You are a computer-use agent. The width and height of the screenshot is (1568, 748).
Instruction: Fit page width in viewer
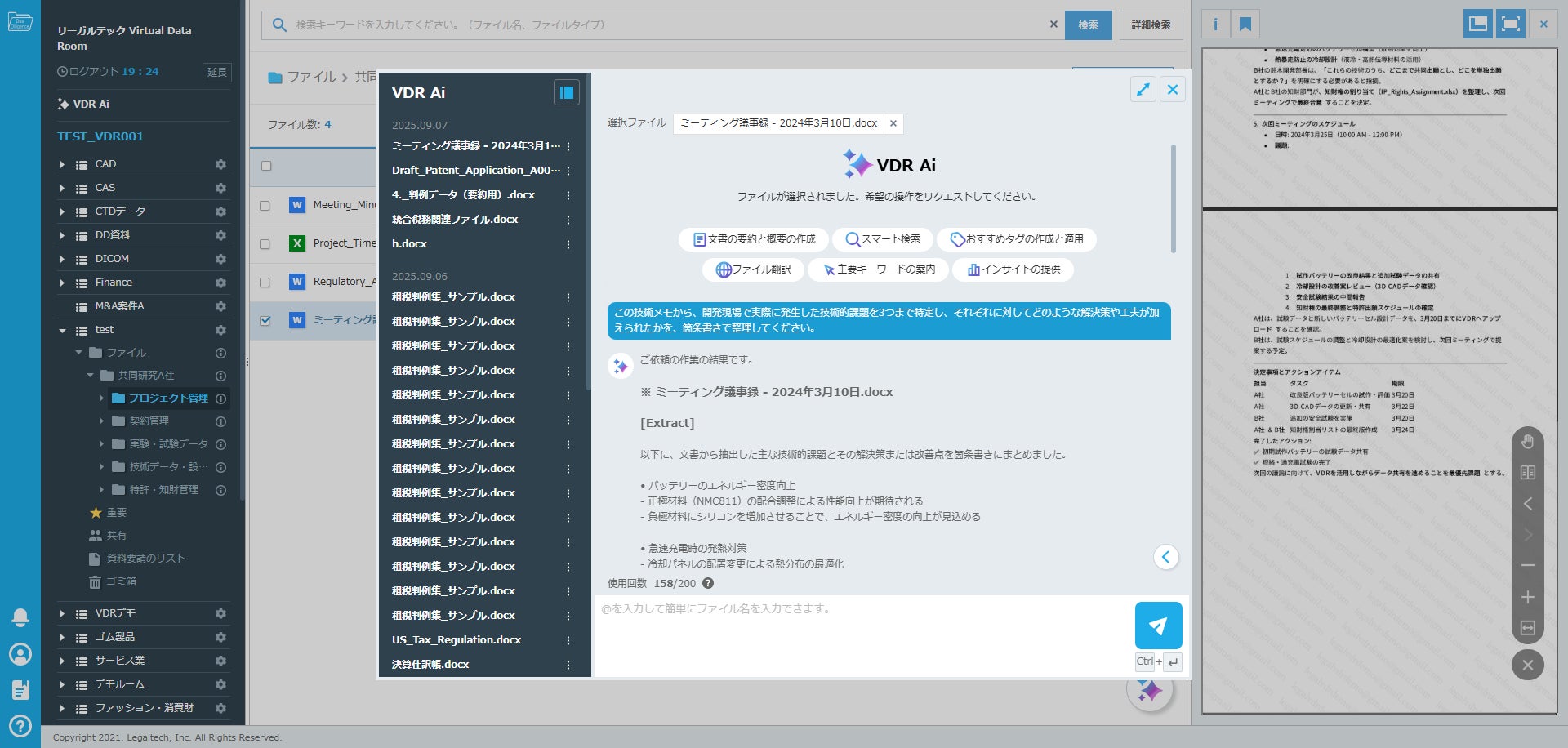click(x=1528, y=628)
